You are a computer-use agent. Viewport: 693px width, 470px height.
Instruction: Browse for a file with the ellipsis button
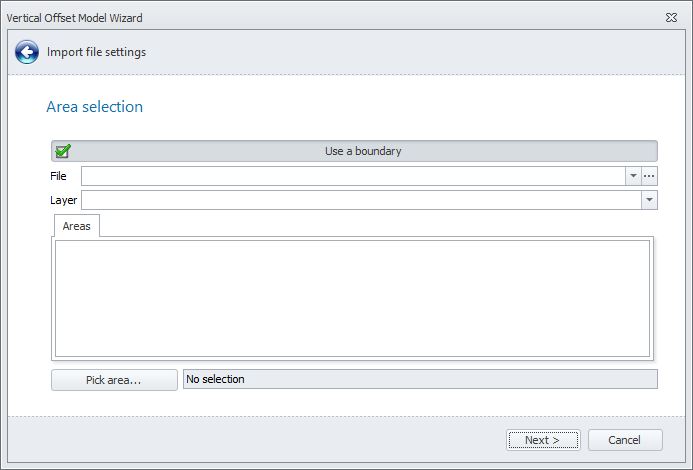649,176
